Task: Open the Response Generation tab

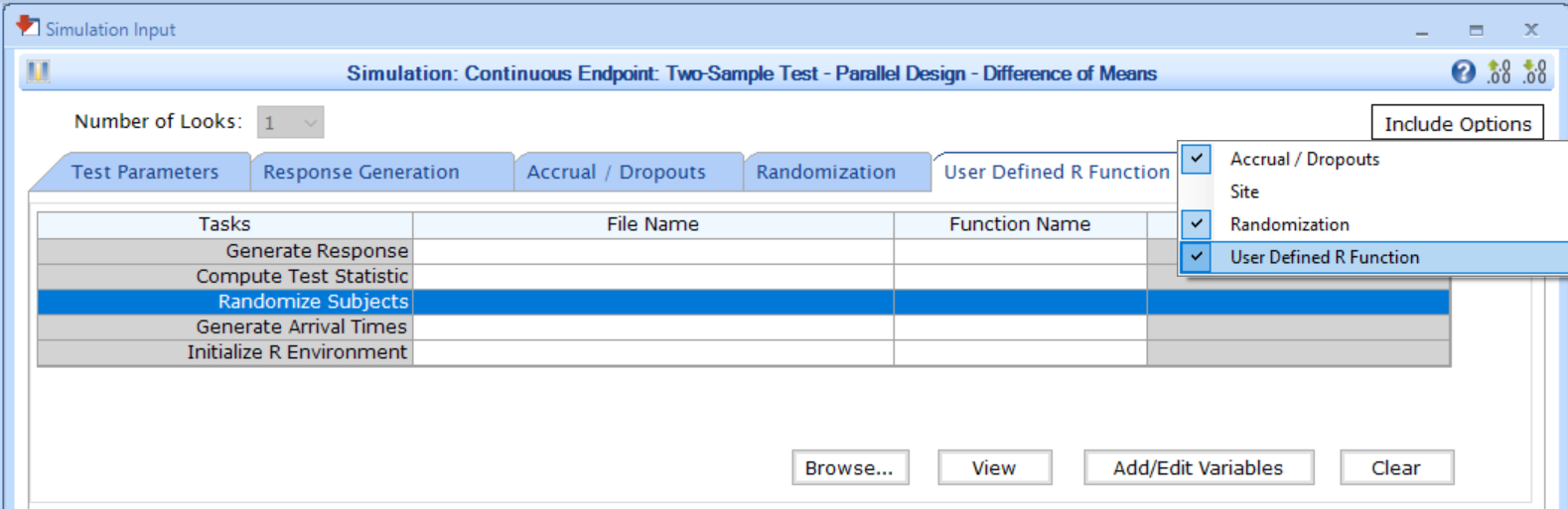Action: (x=361, y=172)
